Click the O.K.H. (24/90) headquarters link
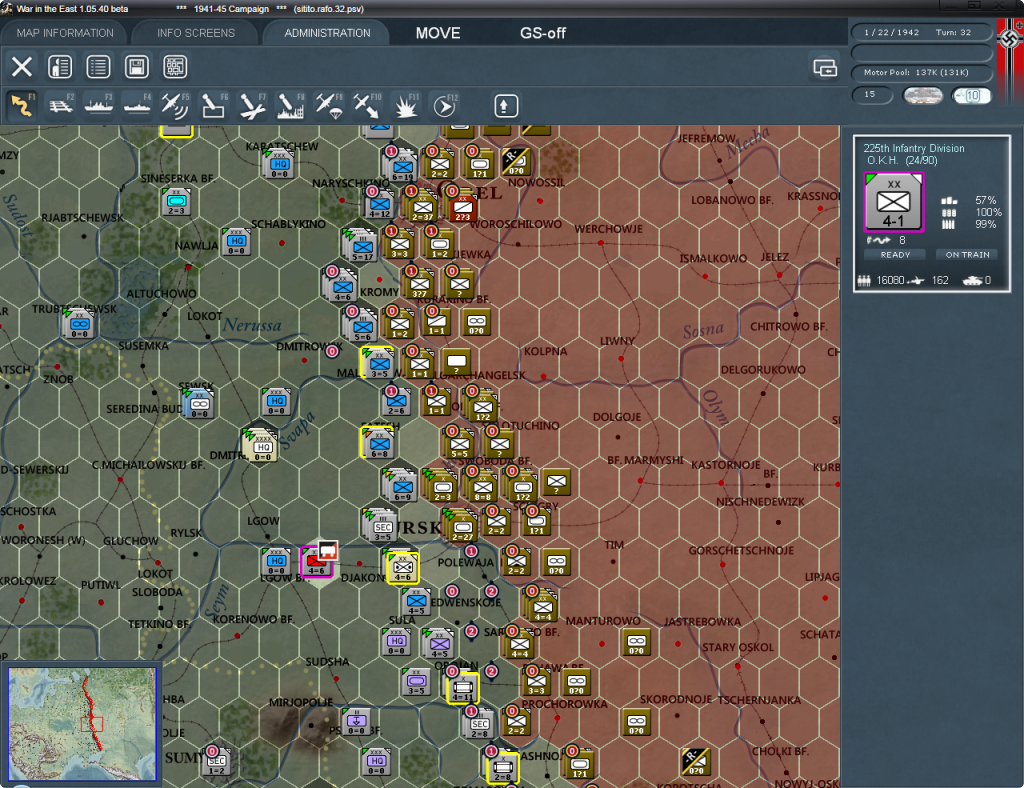The width and height of the screenshot is (1024, 788). (x=901, y=160)
